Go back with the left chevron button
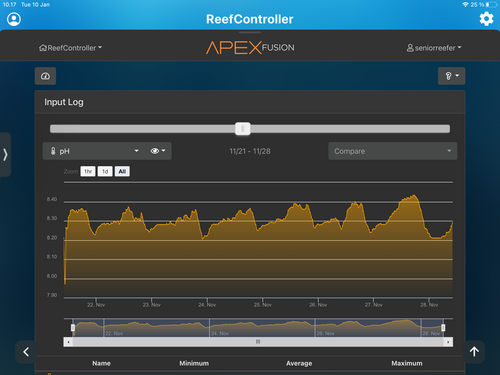This screenshot has height=375, width=500. point(26,352)
